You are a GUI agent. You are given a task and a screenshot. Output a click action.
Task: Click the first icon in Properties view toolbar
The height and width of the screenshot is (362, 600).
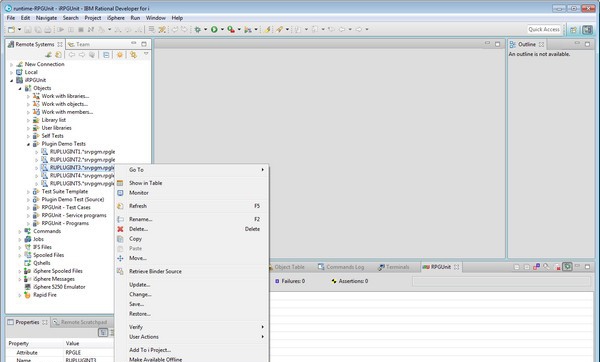coord(103,333)
